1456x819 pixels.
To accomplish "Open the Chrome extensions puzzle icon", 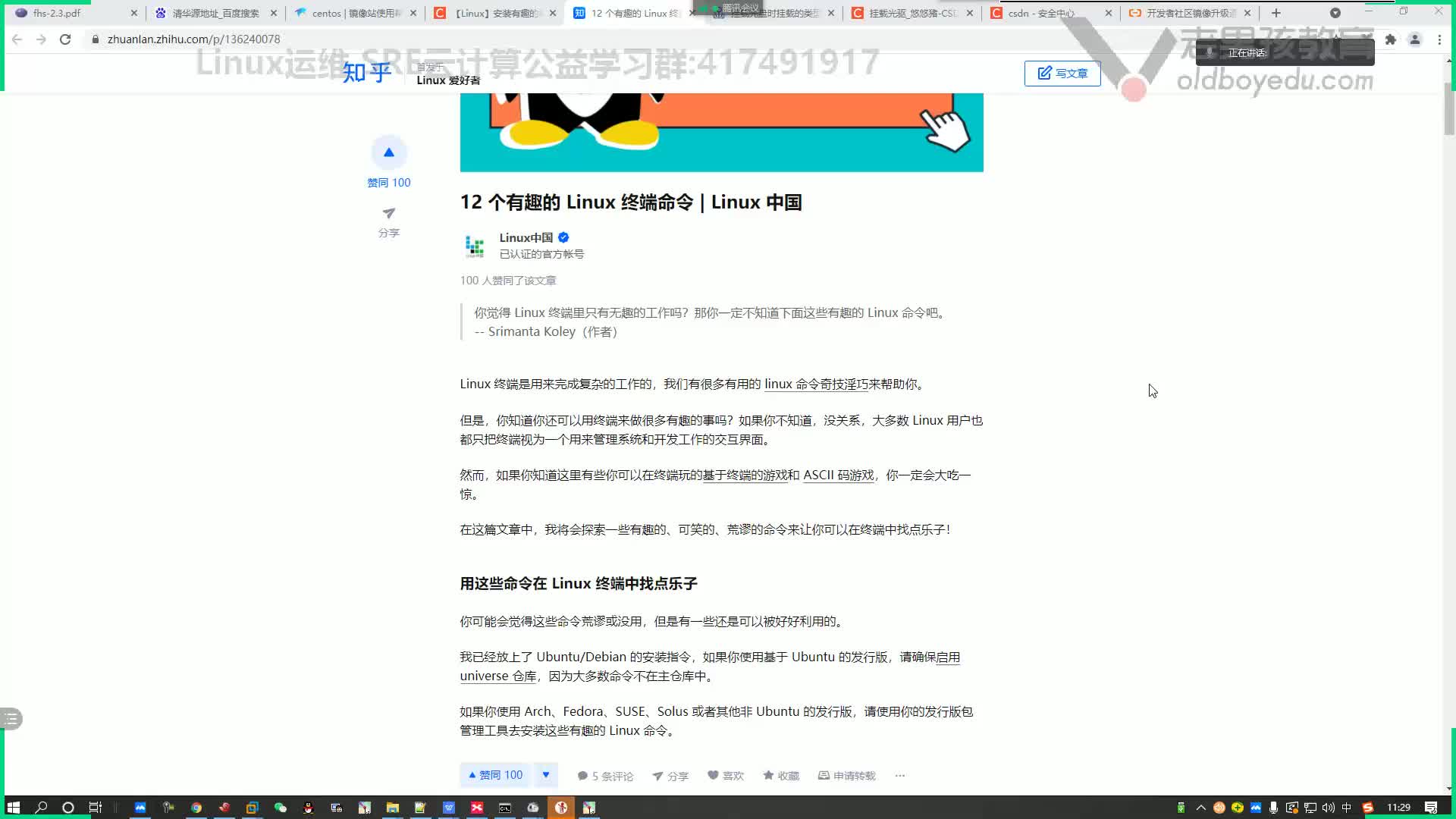I will pyautogui.click(x=1391, y=39).
